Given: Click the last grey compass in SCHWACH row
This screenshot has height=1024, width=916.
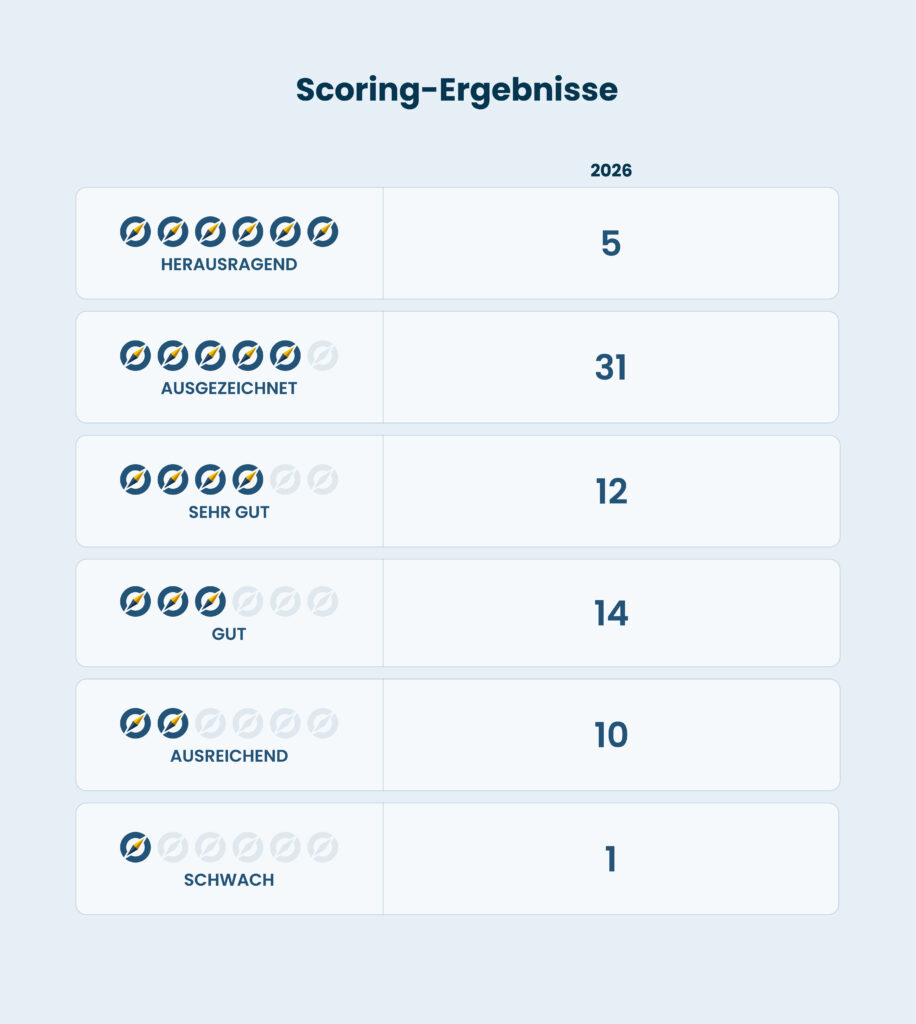Looking at the screenshot, I should pos(322,848).
